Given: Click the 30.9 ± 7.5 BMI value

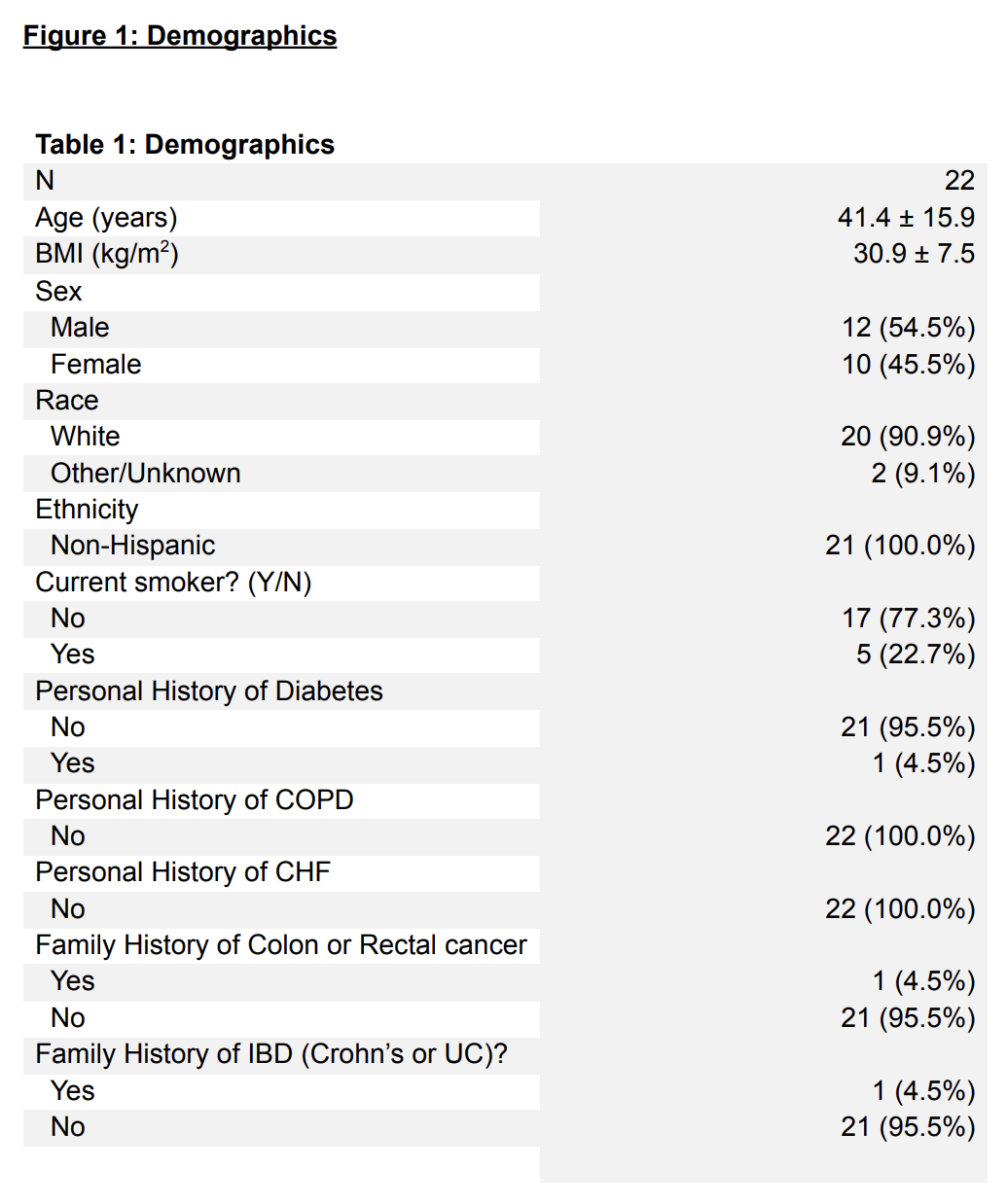Looking at the screenshot, I should pyautogui.click(x=913, y=254).
